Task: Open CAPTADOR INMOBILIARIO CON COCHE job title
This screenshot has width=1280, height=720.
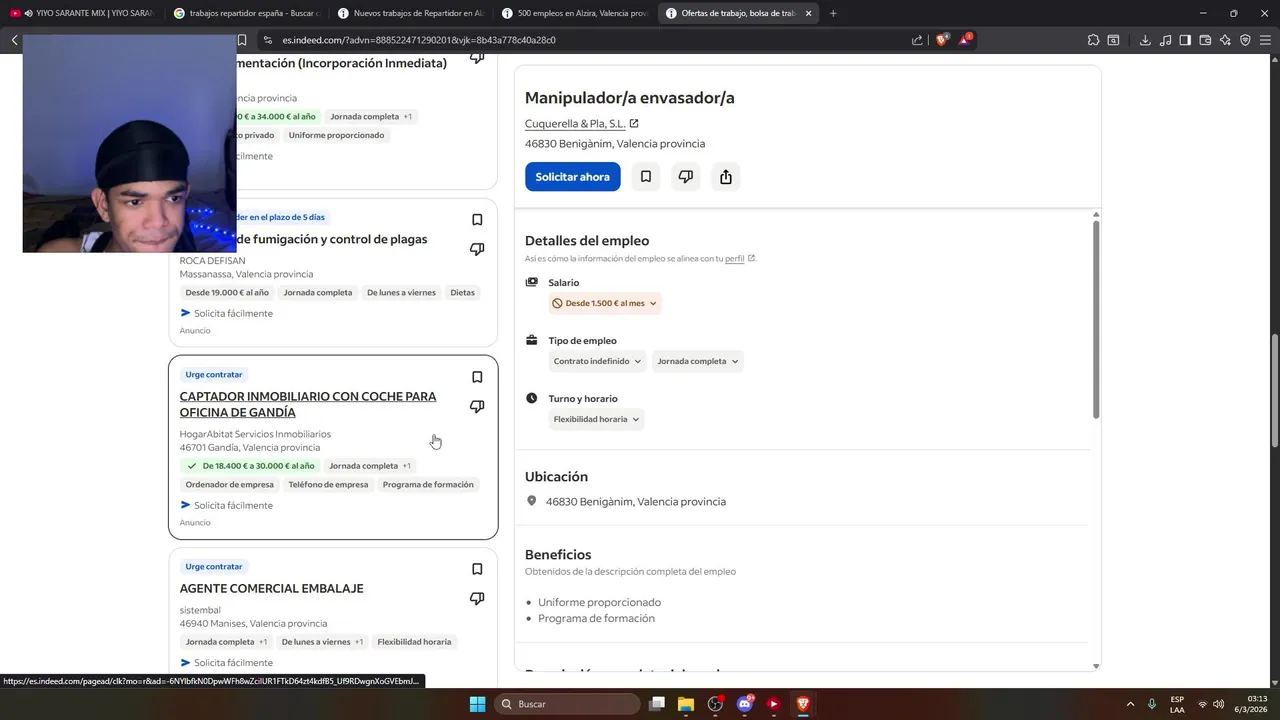Action: coord(308,404)
